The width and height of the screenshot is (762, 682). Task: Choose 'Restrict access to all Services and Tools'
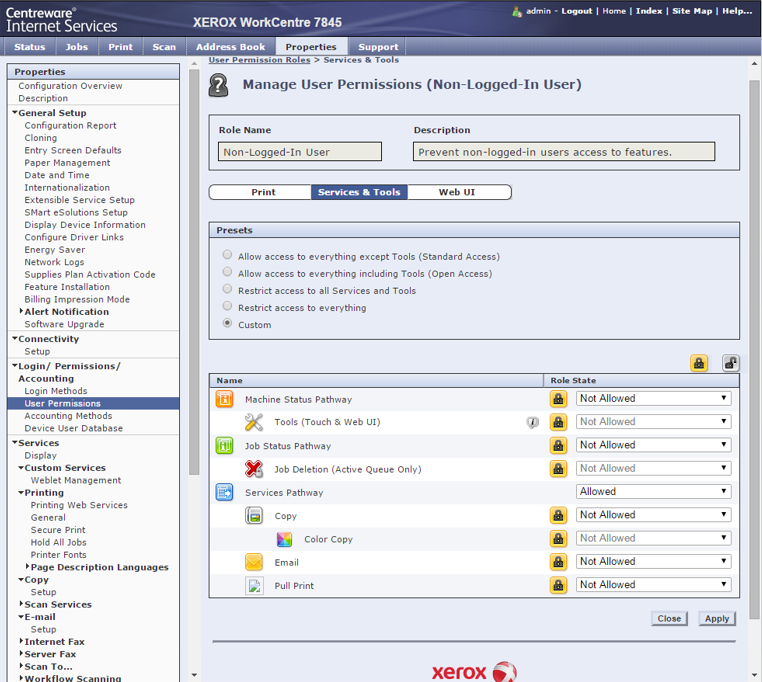228,290
